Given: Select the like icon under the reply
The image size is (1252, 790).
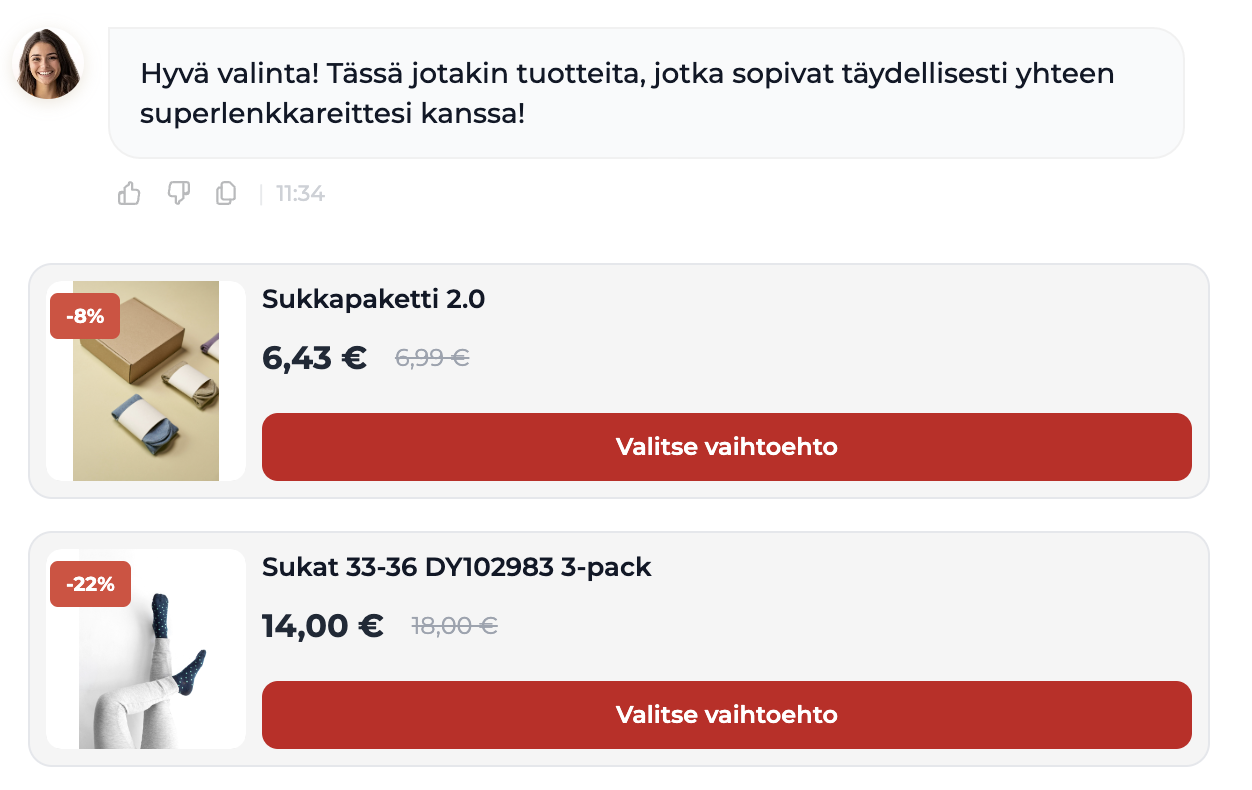Looking at the screenshot, I should (129, 194).
